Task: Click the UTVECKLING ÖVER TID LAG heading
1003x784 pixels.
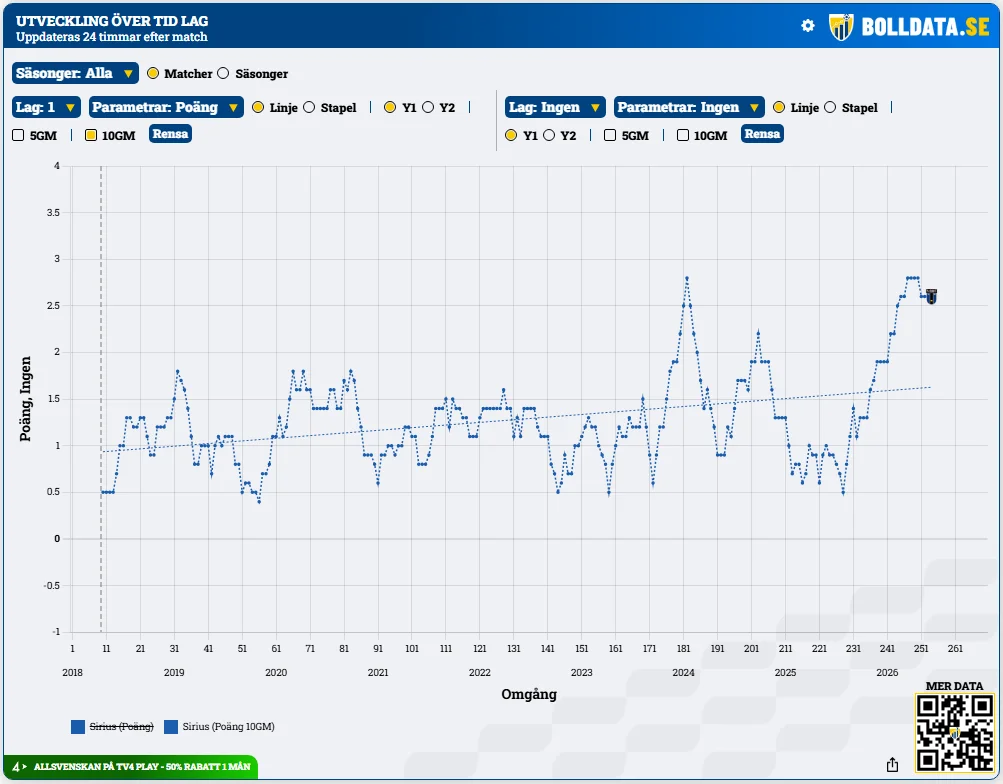Action: coord(112,20)
